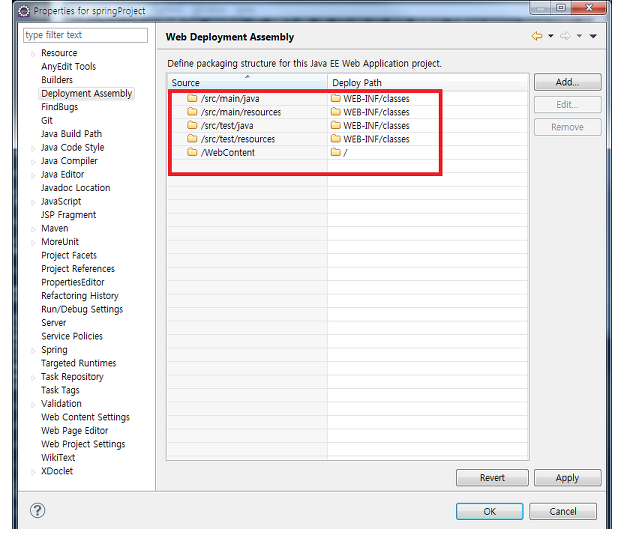Image resolution: width=629 pixels, height=537 pixels.
Task: Click folder icon of /src/test/resources source
Action: pos(192,139)
